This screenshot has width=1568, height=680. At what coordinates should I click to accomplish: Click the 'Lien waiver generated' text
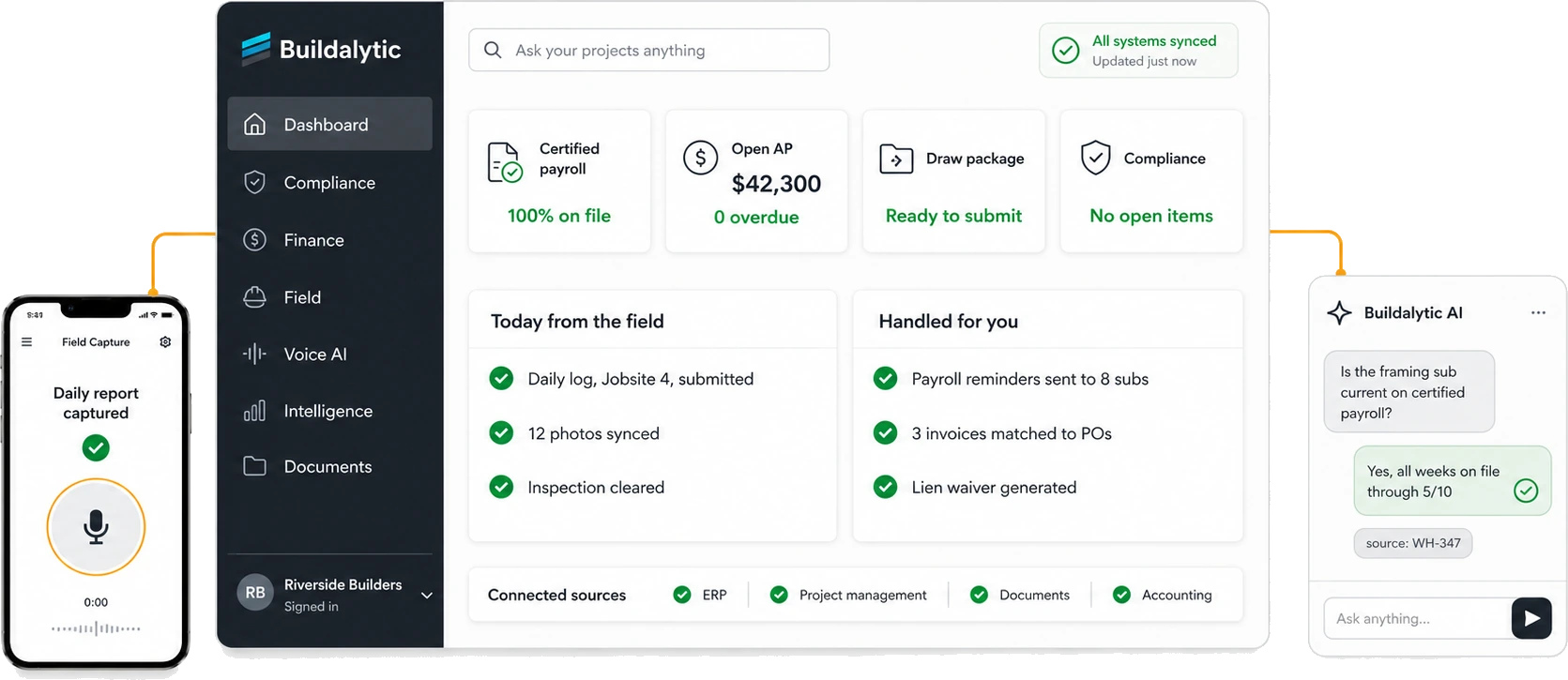click(994, 488)
